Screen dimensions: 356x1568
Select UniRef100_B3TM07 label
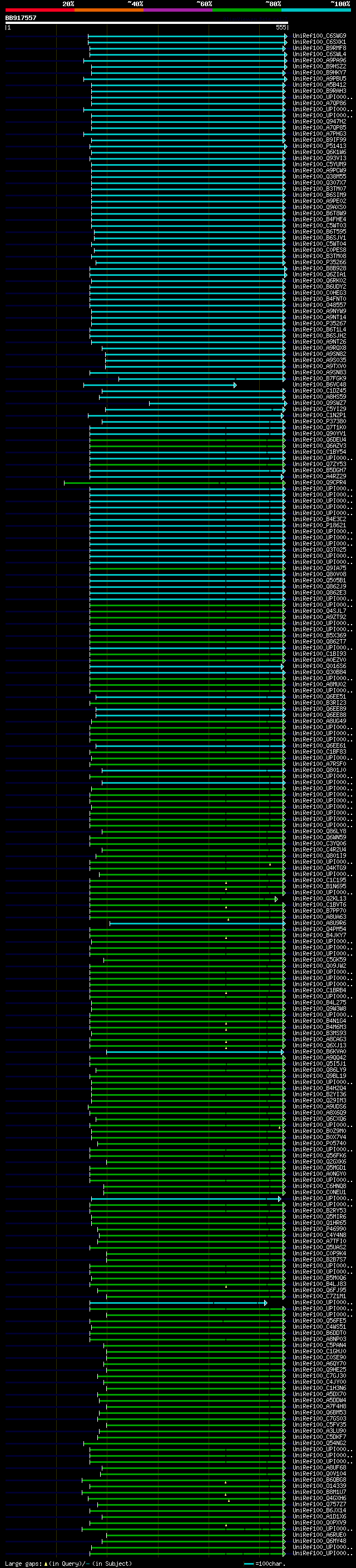coord(319,189)
